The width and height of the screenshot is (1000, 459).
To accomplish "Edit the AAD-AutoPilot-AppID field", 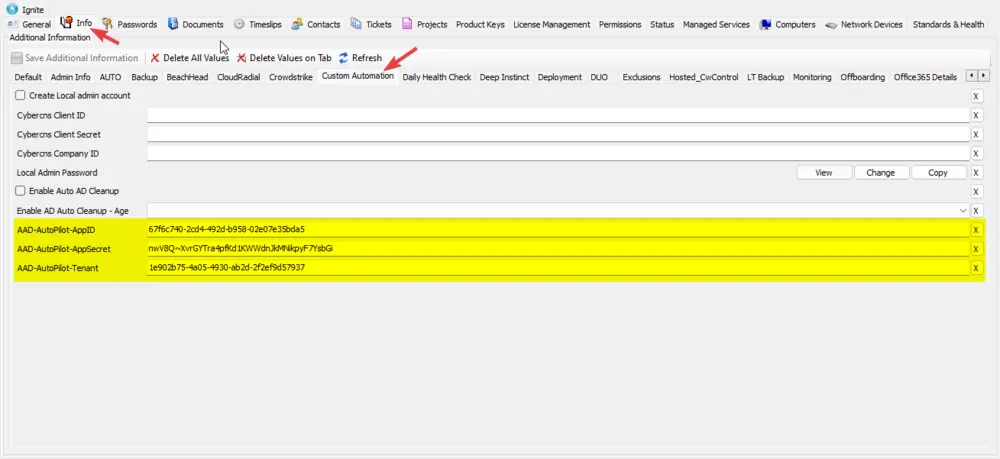I will click(558, 230).
